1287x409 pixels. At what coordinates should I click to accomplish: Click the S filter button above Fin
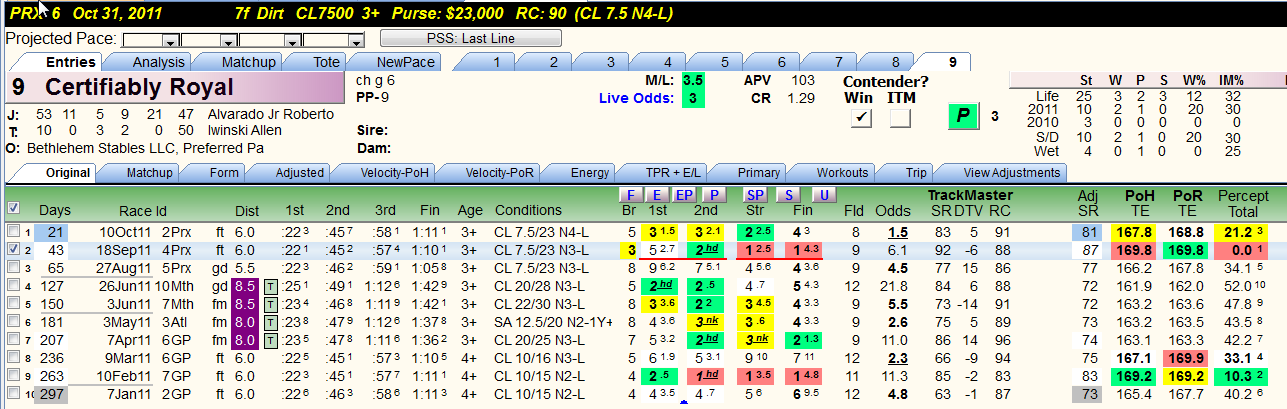tap(788, 194)
